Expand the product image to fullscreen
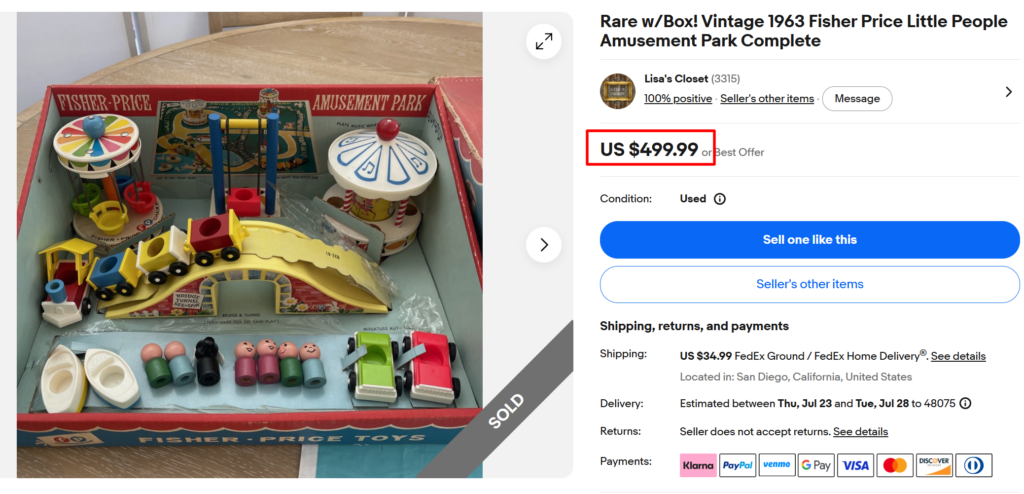The height and width of the screenshot is (494, 1024). coord(543,41)
